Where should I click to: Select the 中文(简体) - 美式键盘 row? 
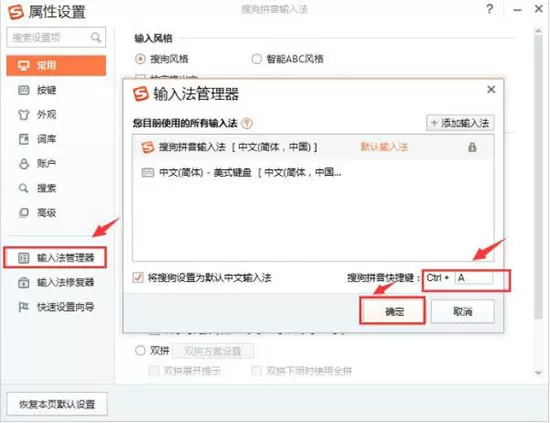[313, 172]
